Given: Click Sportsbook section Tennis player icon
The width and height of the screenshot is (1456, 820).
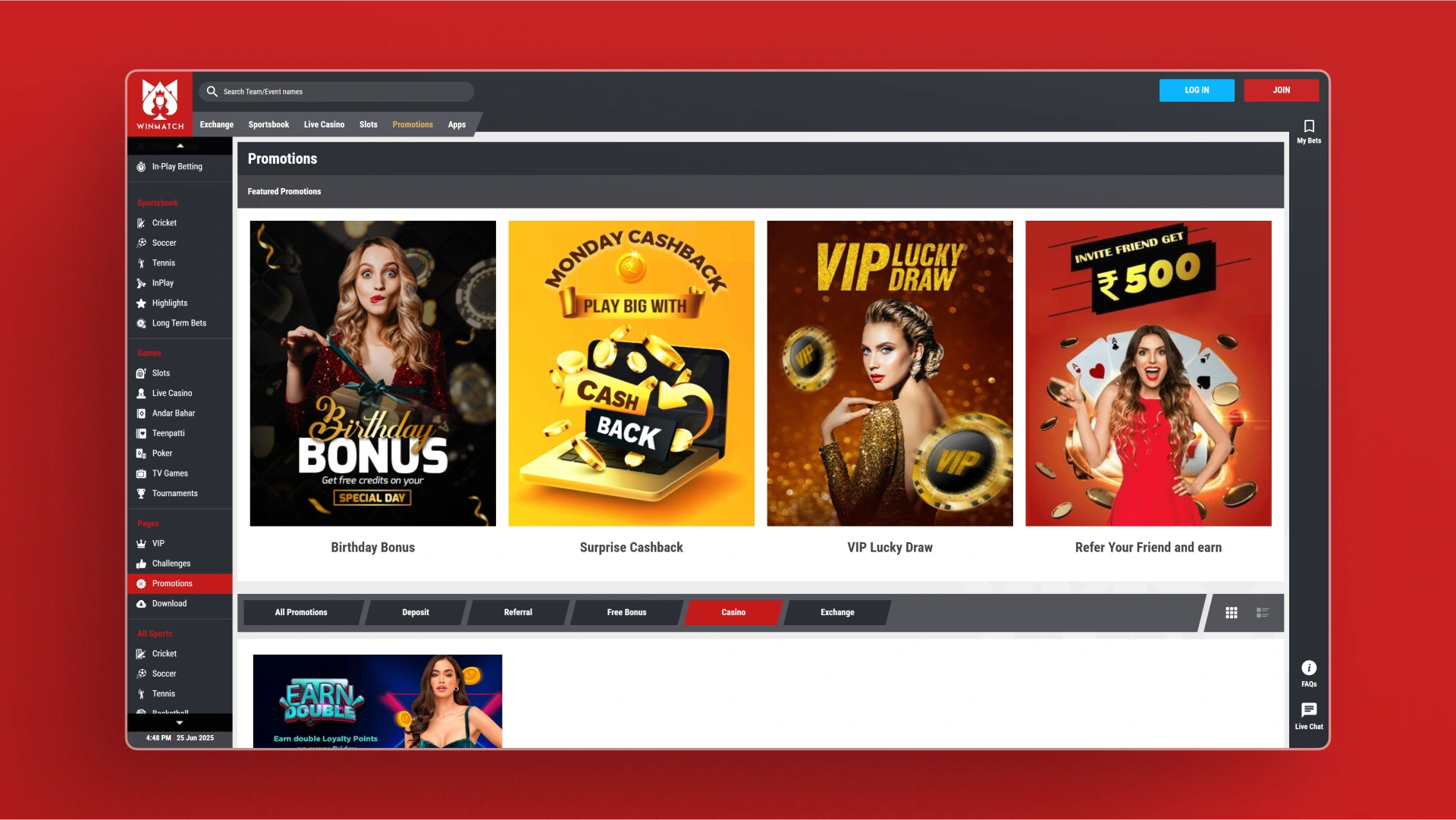Looking at the screenshot, I should pos(141,263).
